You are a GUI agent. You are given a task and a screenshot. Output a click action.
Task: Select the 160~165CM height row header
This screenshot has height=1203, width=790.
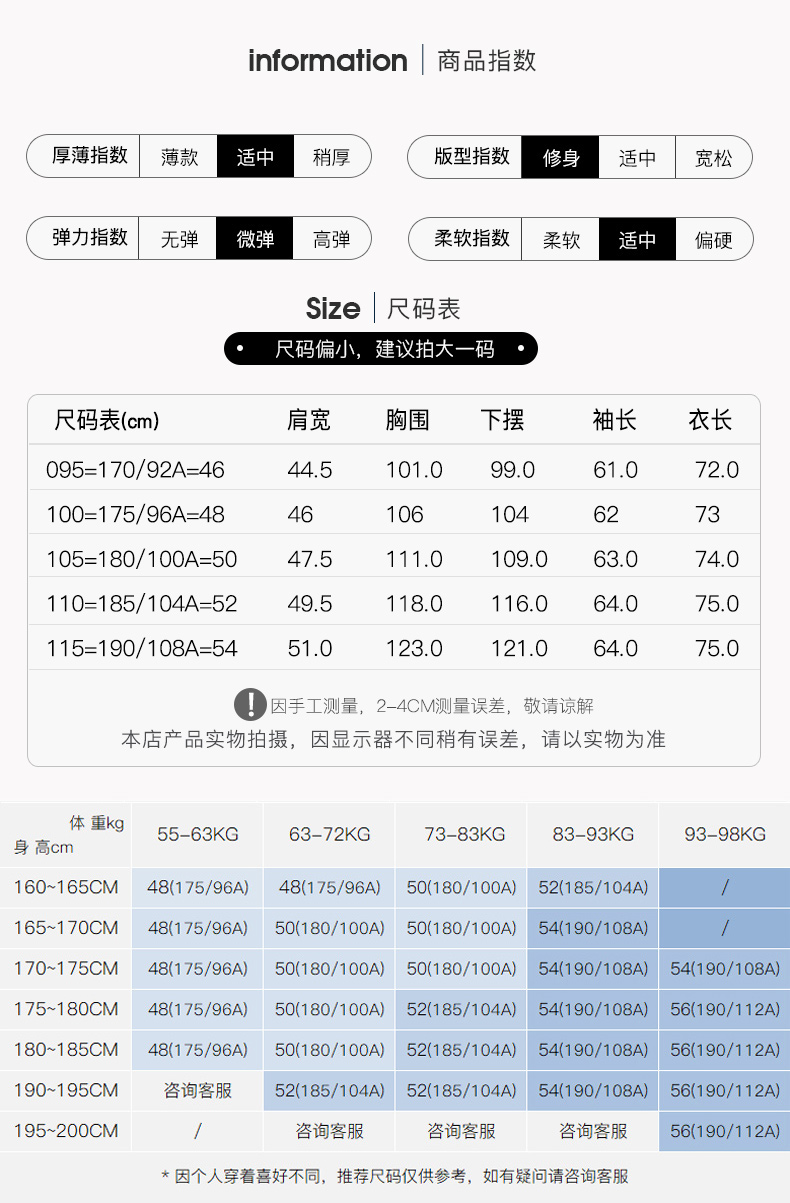(65, 887)
